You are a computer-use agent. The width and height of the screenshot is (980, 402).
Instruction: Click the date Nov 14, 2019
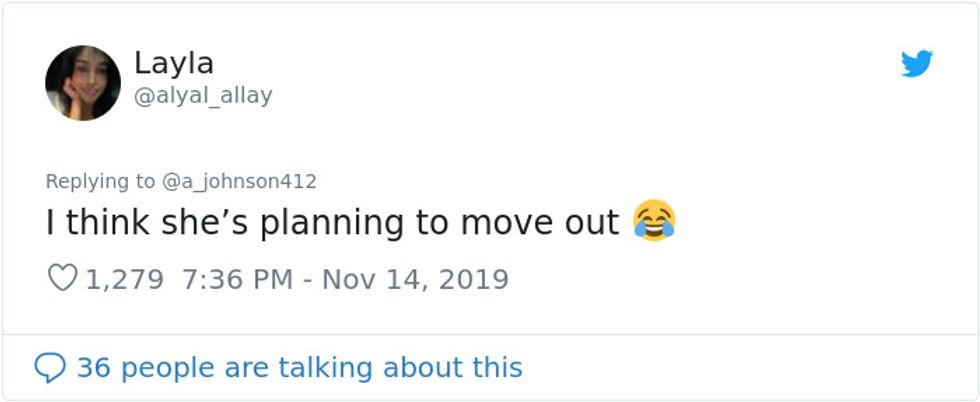click(416, 279)
